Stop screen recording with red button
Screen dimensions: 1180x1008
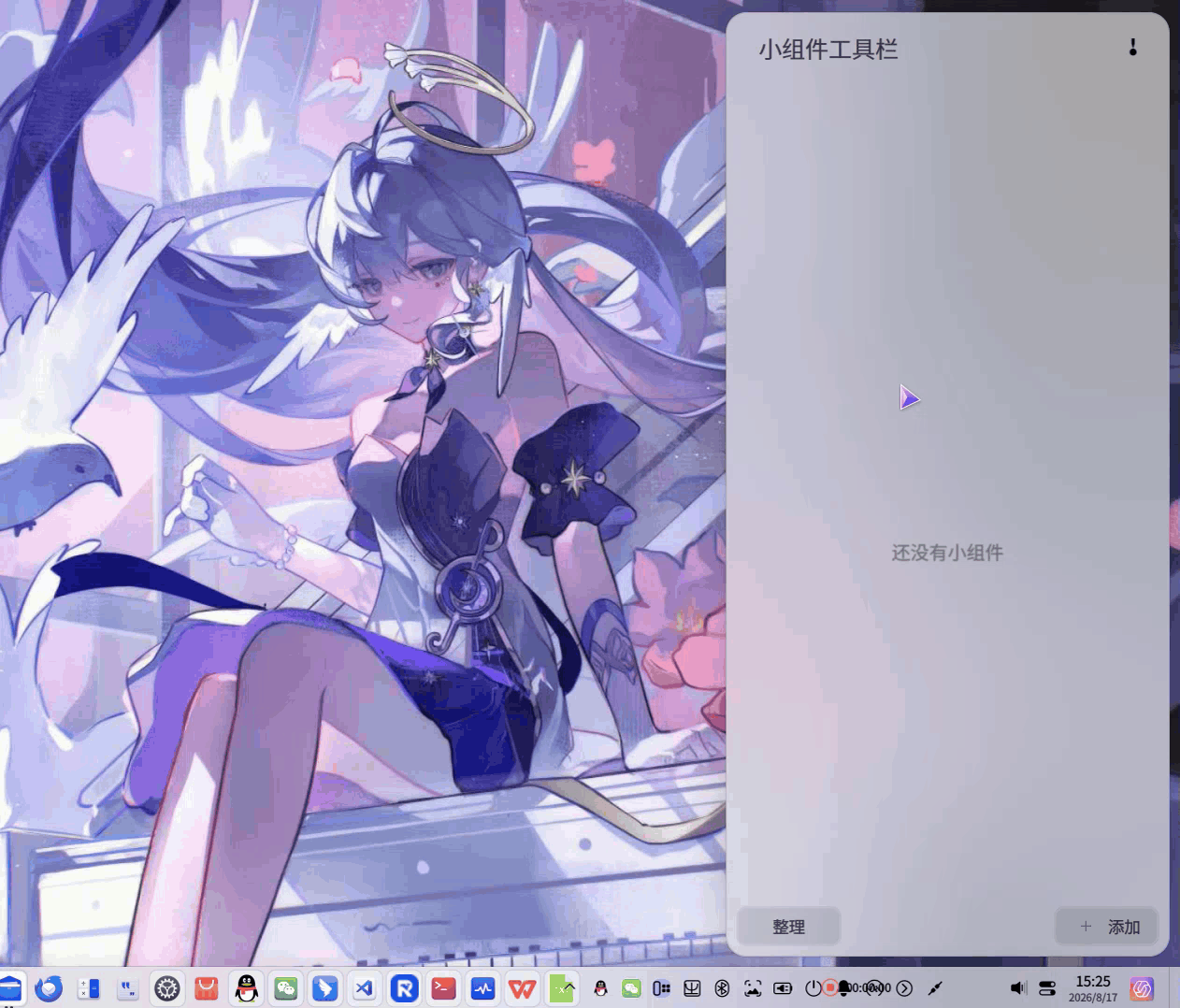coord(829,987)
